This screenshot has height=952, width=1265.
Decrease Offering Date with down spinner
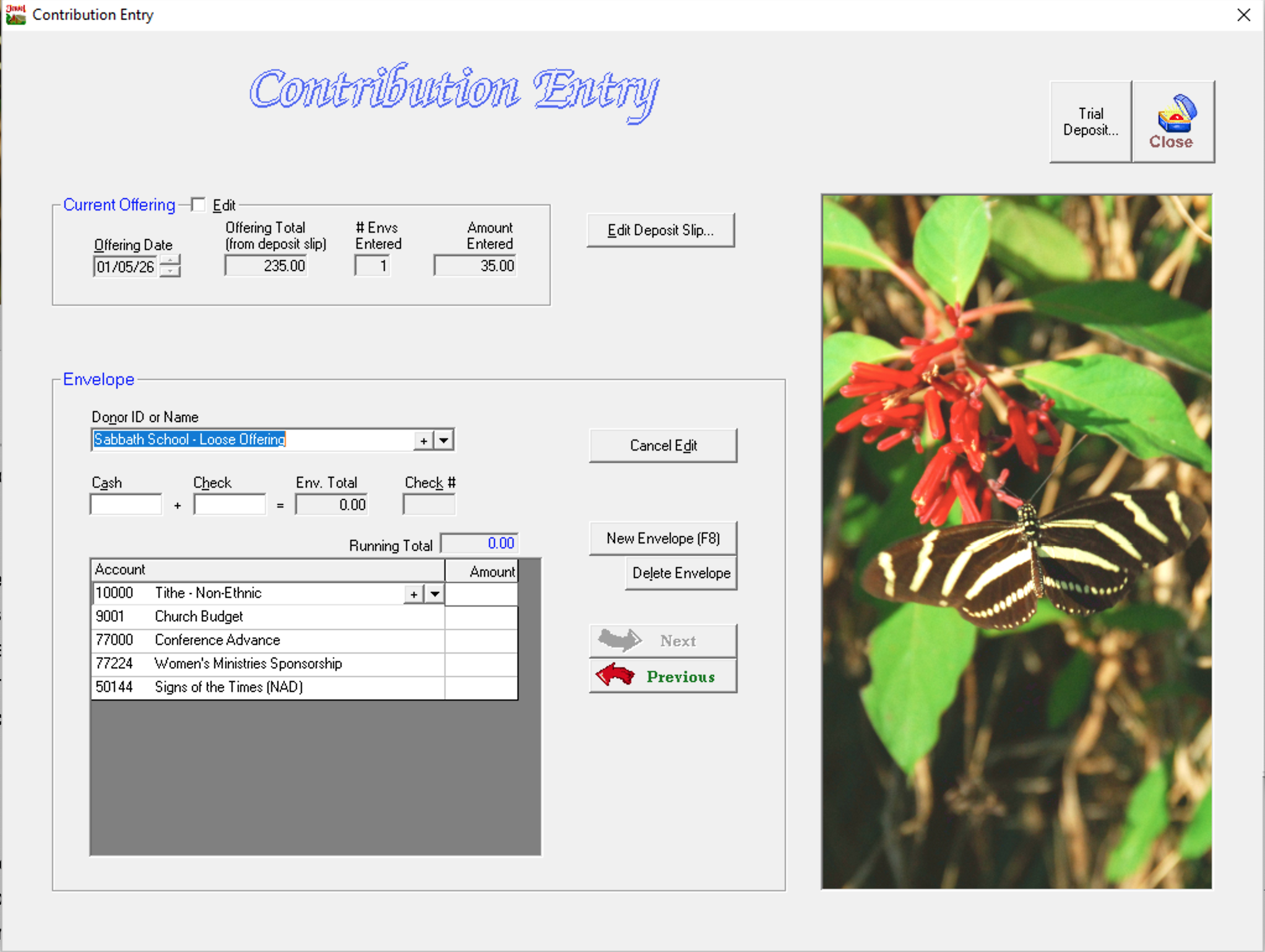170,272
